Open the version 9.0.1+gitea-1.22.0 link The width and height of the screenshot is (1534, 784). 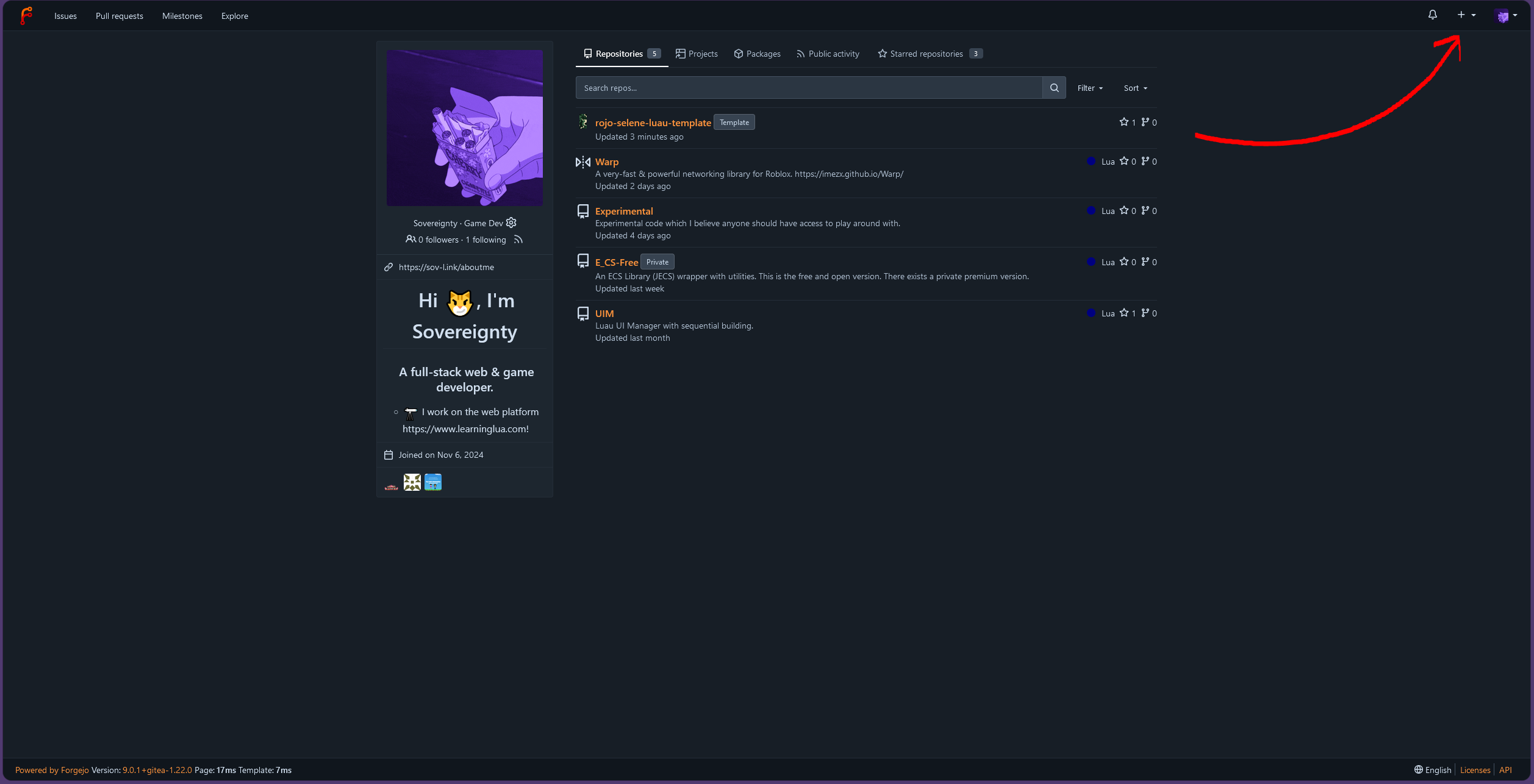point(157,770)
